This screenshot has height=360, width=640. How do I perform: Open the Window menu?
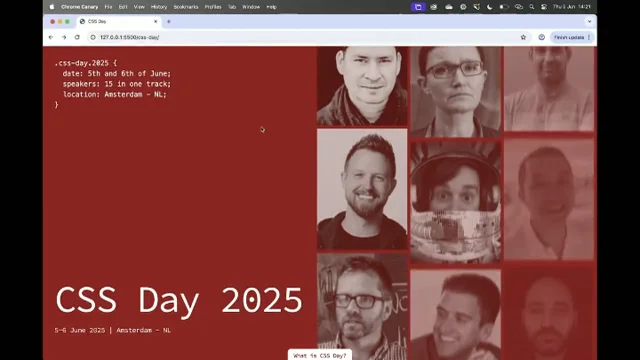(x=251, y=7)
